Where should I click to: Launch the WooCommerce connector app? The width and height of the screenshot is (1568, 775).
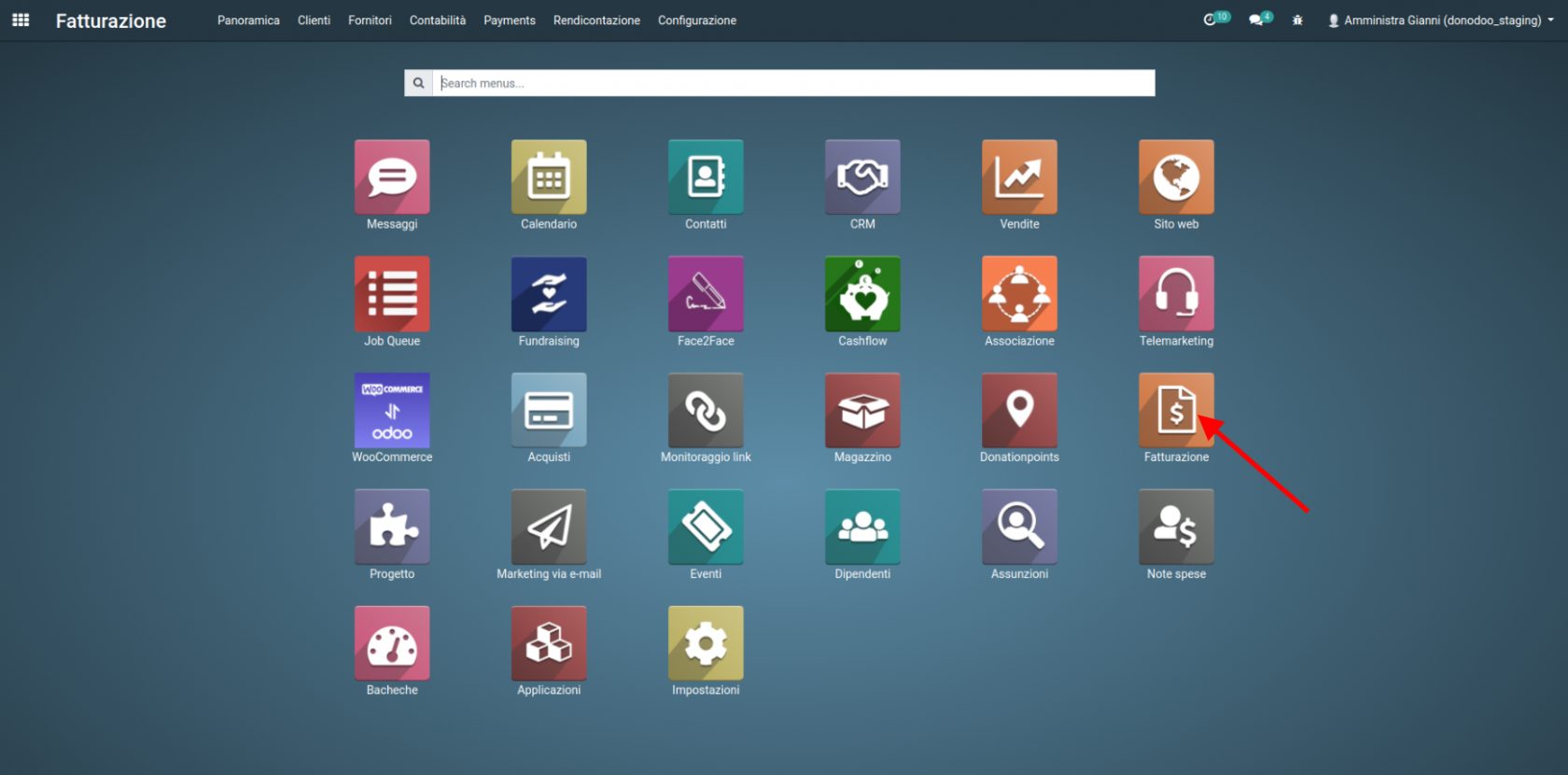click(x=392, y=411)
